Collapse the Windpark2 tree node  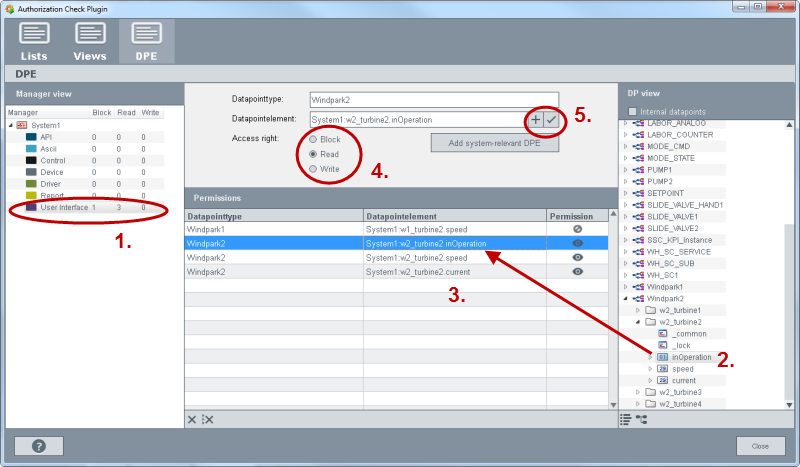(627, 298)
